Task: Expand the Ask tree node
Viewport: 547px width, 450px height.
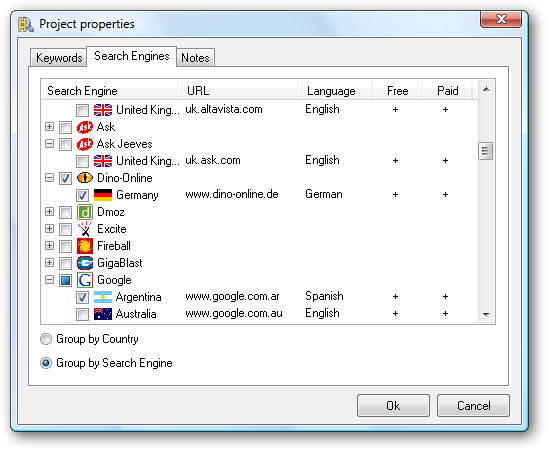Action: [50, 127]
